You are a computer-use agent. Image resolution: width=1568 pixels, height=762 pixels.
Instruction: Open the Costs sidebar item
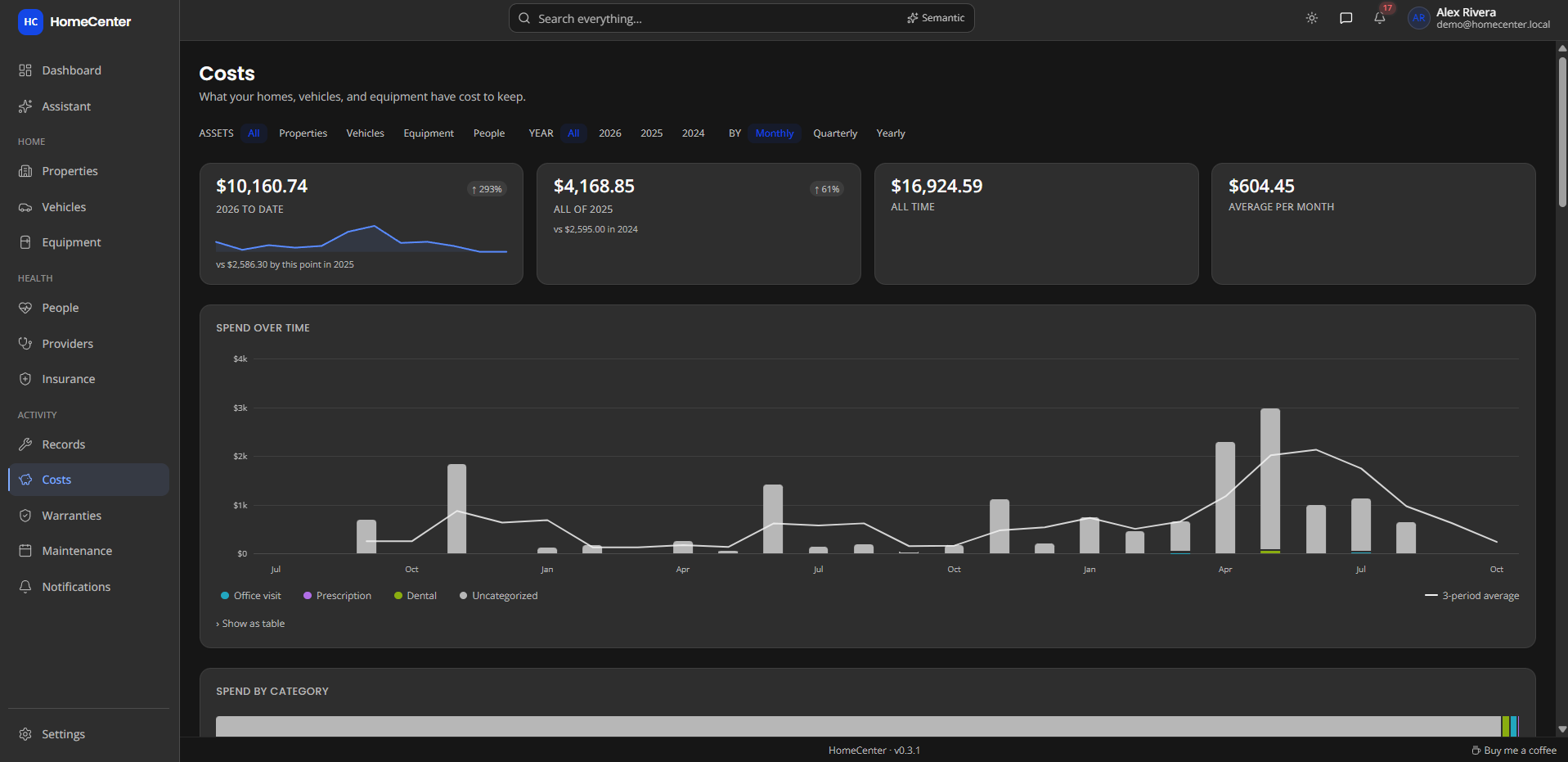[x=88, y=480]
